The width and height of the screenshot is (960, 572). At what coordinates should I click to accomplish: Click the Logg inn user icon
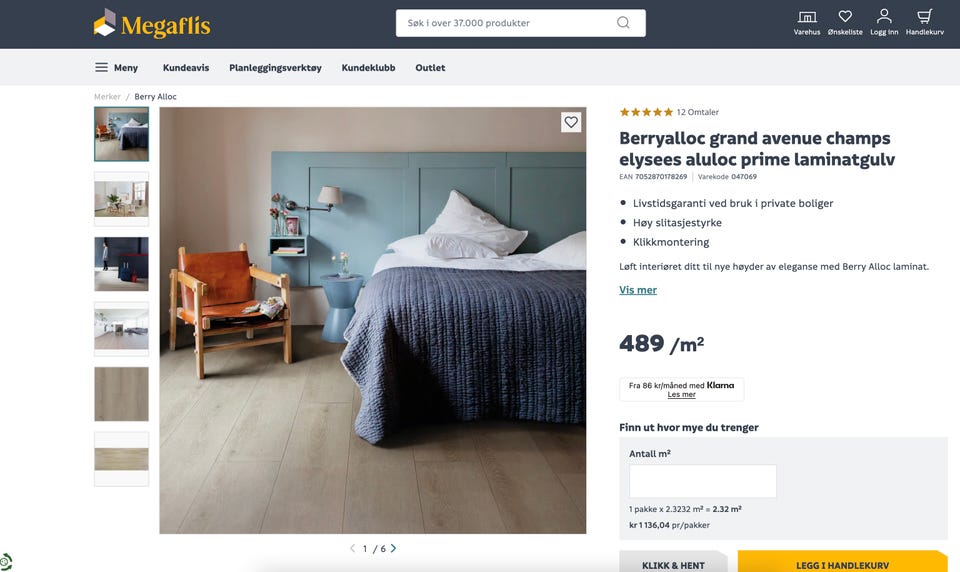pos(884,23)
